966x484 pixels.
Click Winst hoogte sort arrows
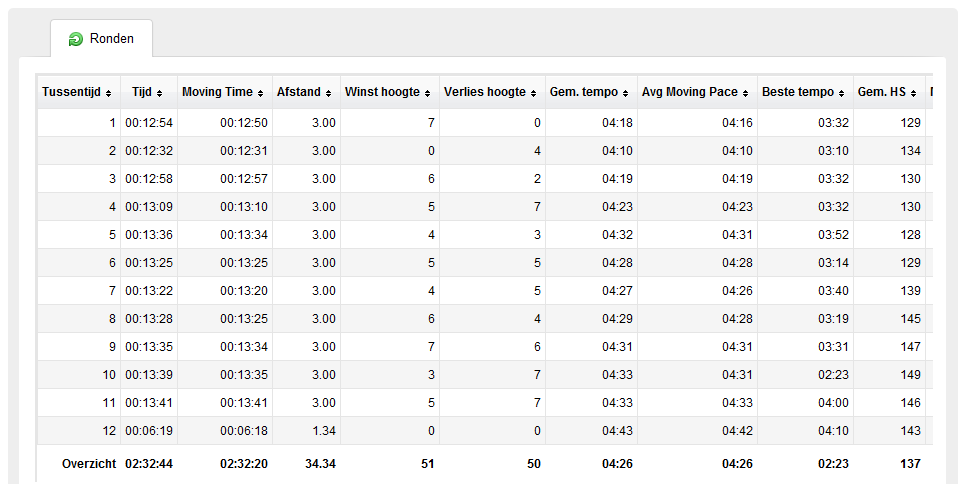click(x=427, y=94)
